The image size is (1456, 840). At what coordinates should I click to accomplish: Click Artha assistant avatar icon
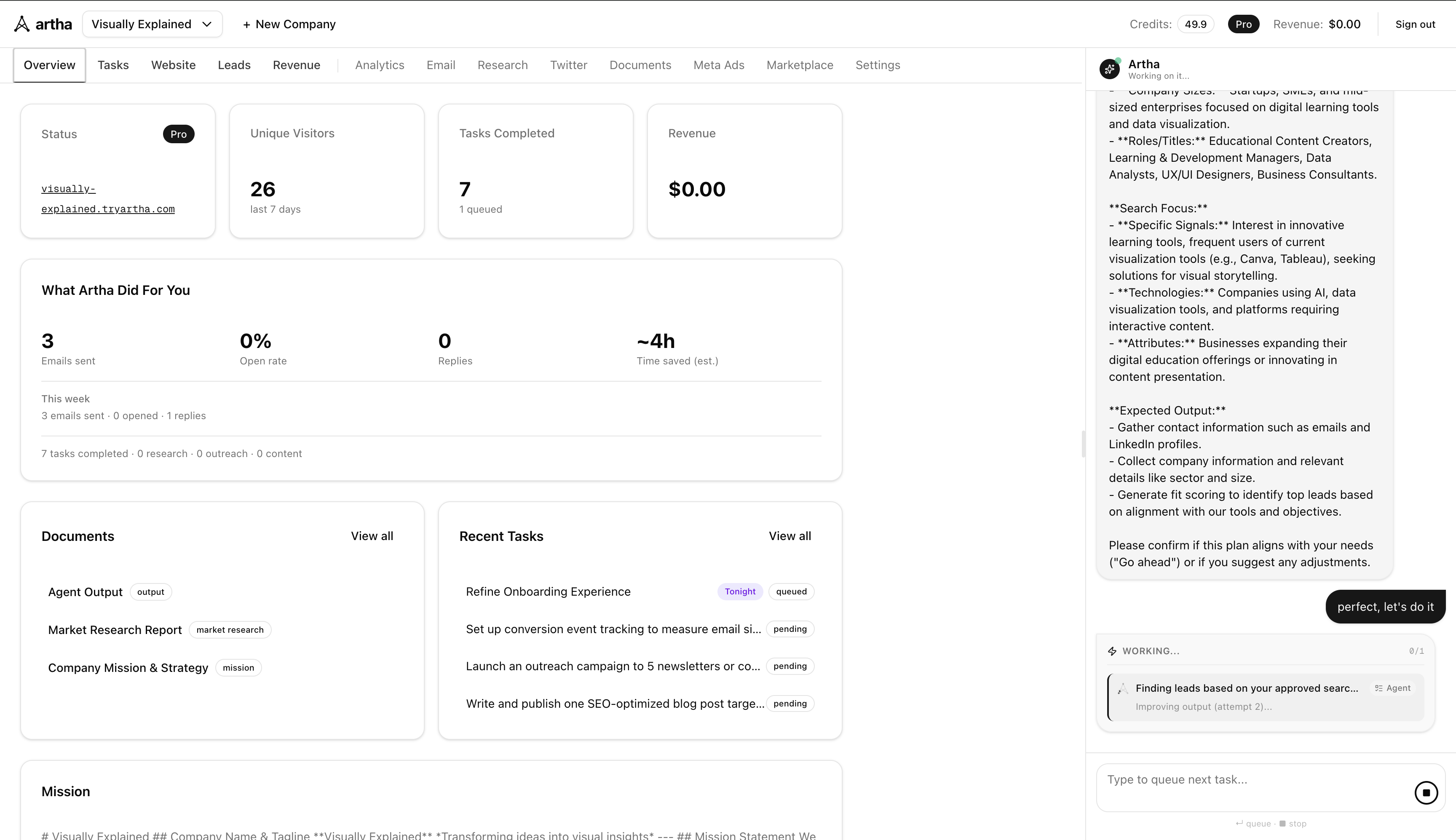coord(1109,69)
